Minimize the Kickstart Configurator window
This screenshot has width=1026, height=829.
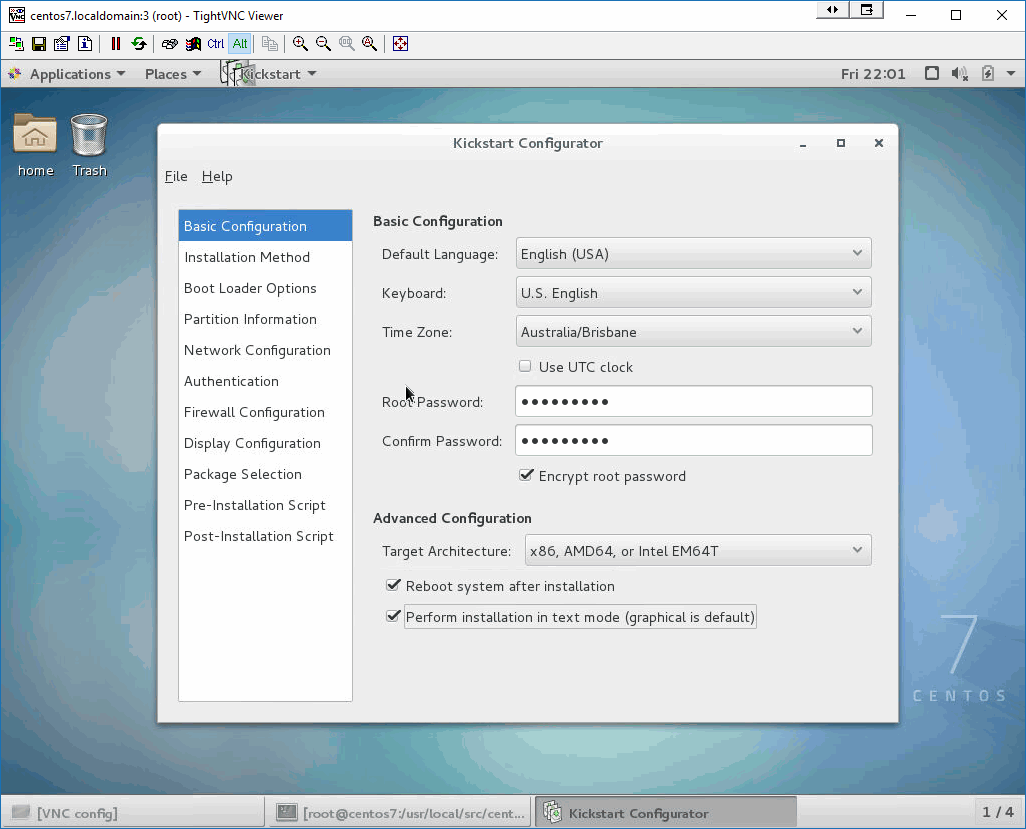point(803,143)
